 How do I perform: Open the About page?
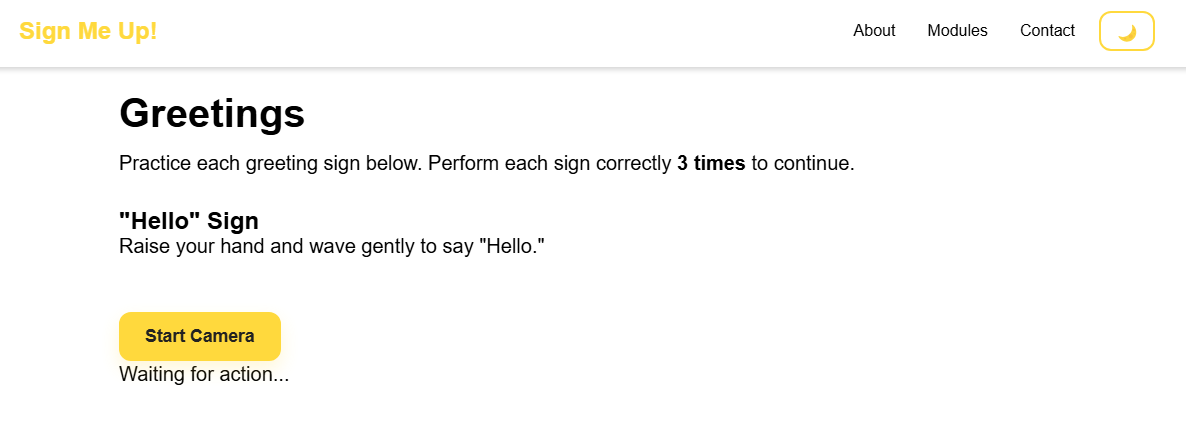[874, 31]
